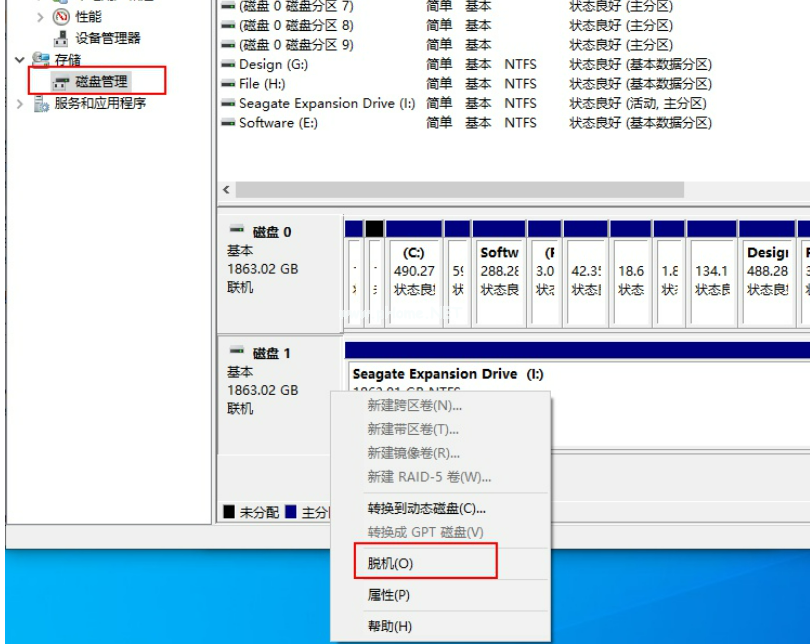Expand the 性能 tree node
The width and height of the screenshot is (810, 644).
click(40, 17)
